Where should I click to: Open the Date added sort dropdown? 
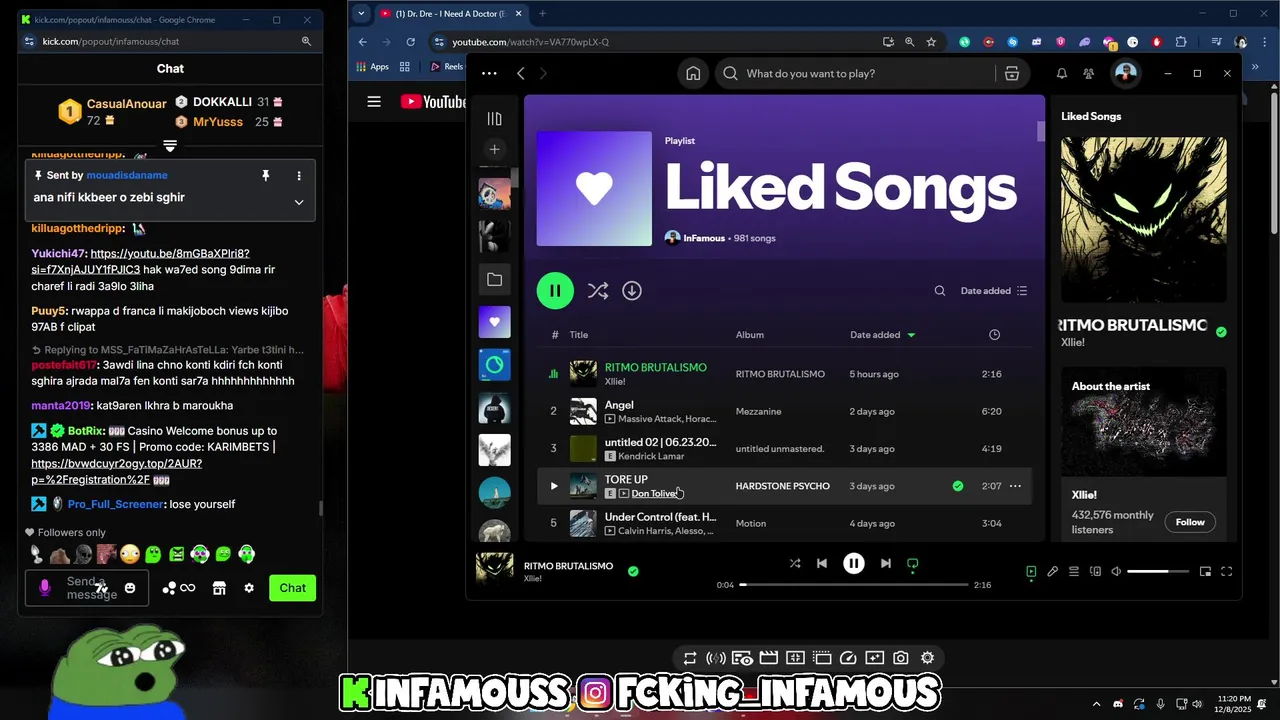point(994,291)
